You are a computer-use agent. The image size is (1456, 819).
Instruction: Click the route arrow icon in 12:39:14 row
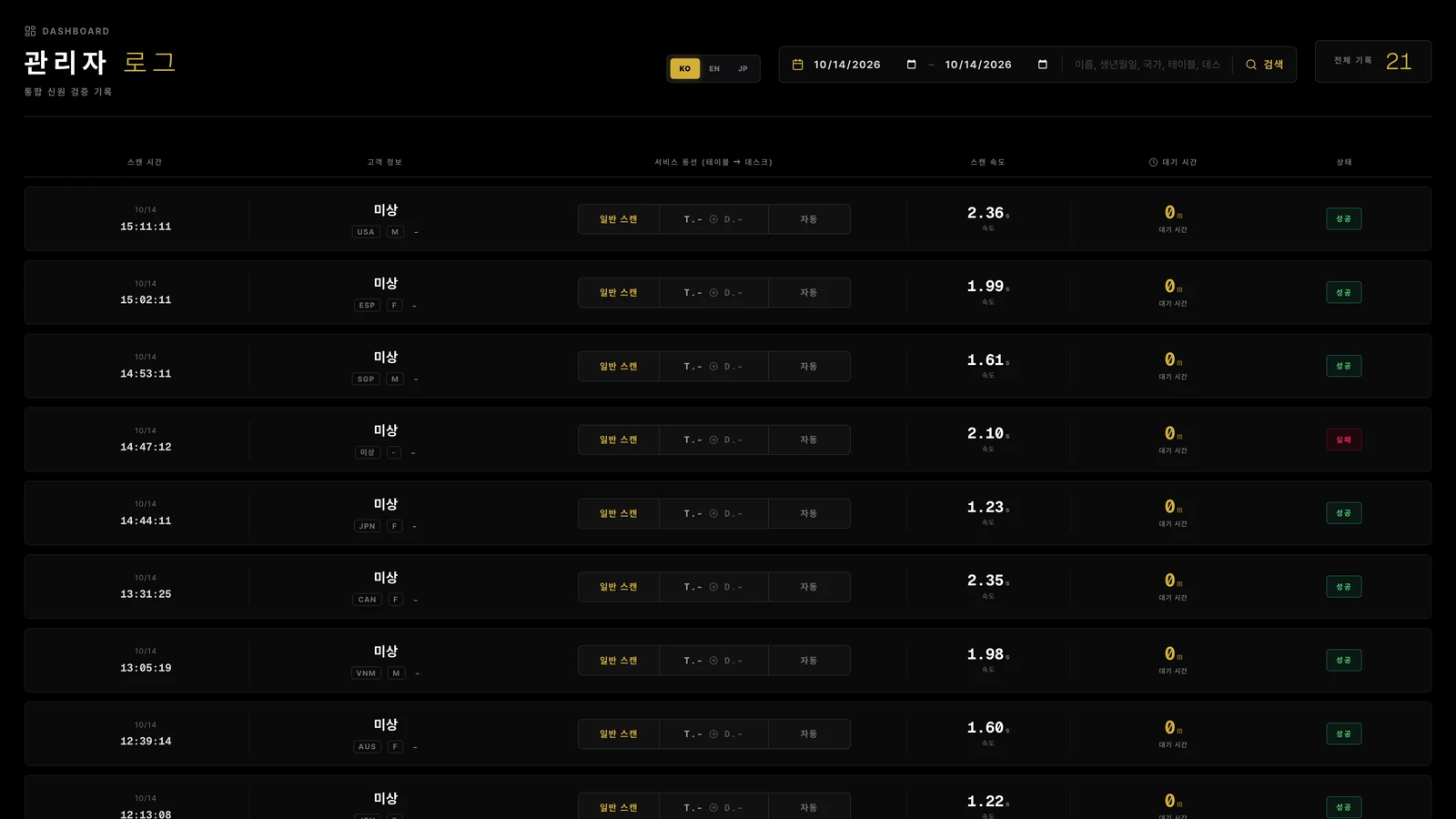point(713,734)
